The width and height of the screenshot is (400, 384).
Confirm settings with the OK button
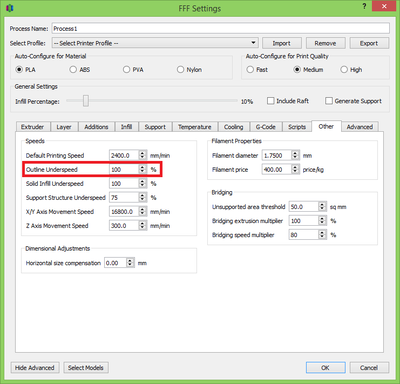[x=325, y=368]
